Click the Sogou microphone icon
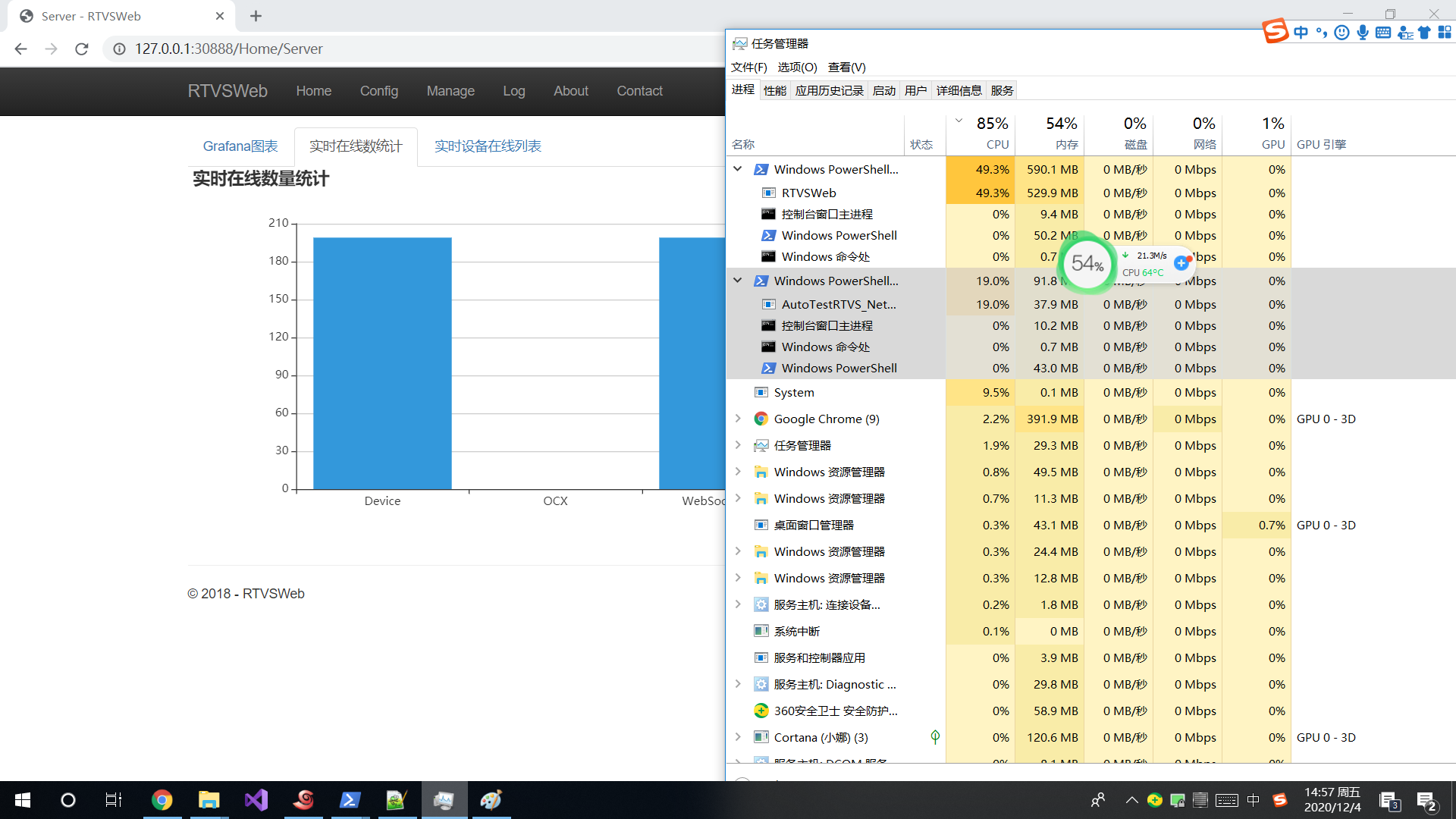This screenshot has height=819, width=1456. 1363,33
